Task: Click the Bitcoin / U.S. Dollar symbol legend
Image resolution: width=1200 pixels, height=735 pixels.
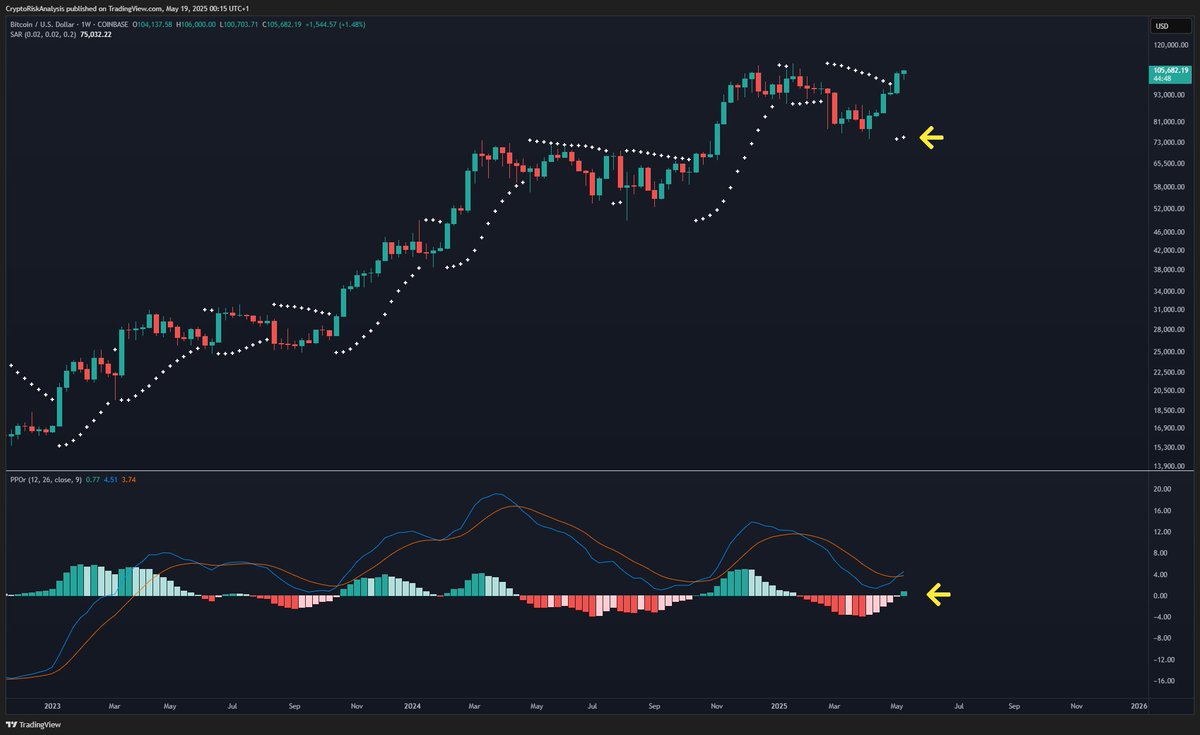Action: click(69, 24)
